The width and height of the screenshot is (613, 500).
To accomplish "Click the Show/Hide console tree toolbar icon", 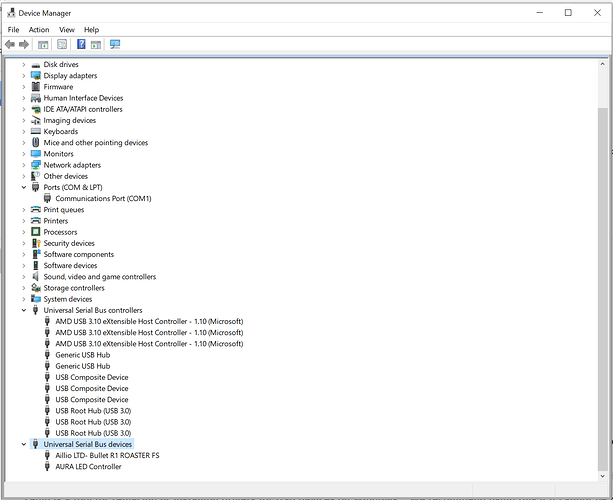I will coord(43,45).
